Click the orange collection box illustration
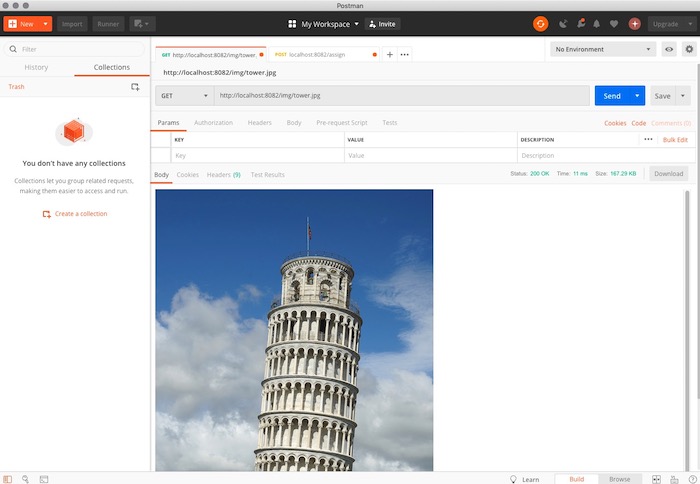The image size is (700, 484). point(74,131)
